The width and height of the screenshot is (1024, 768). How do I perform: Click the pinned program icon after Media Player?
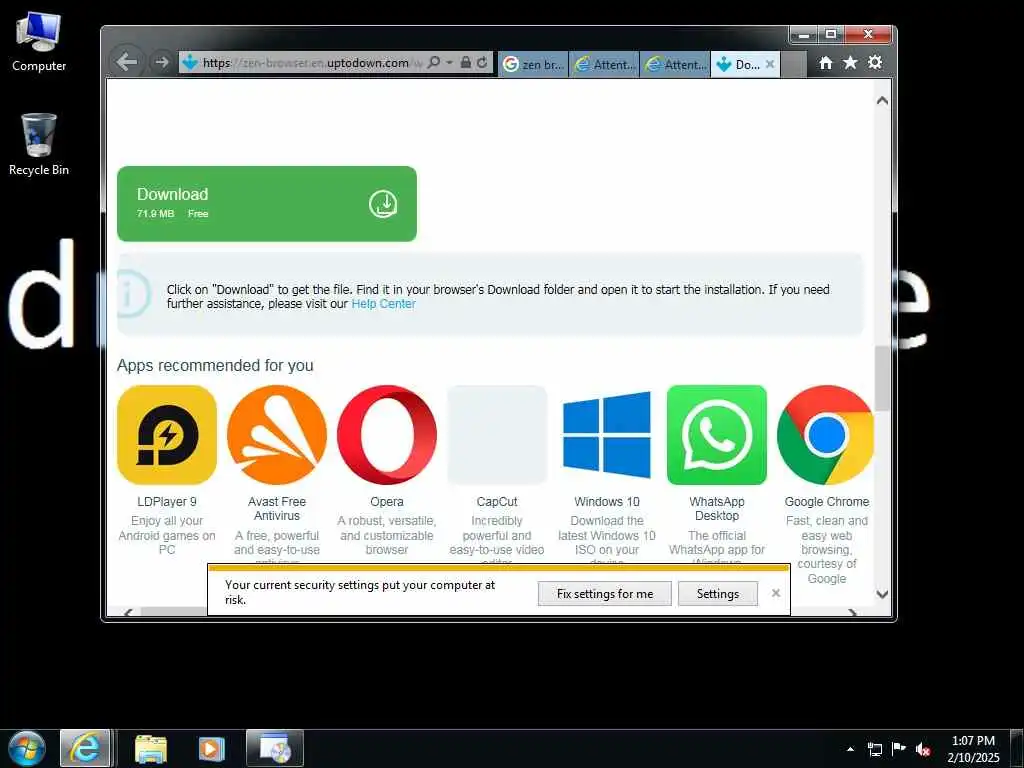click(x=275, y=748)
